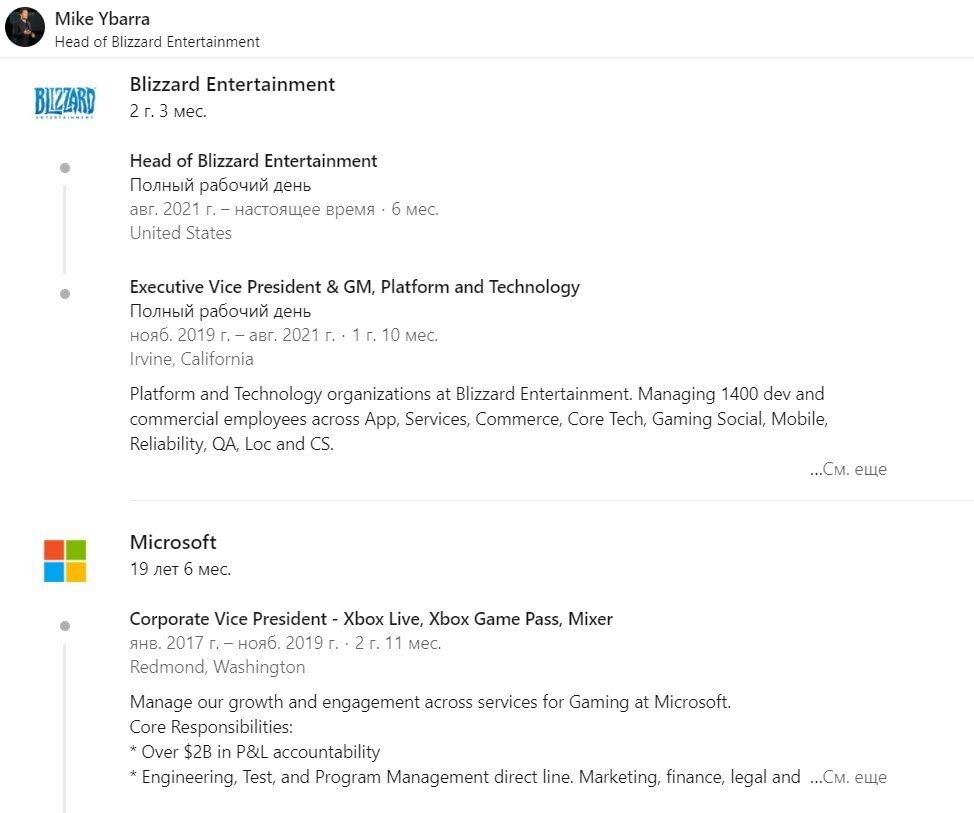Click the timeline dot beside Executive Vice President role
974x813 pixels.
click(x=65, y=294)
